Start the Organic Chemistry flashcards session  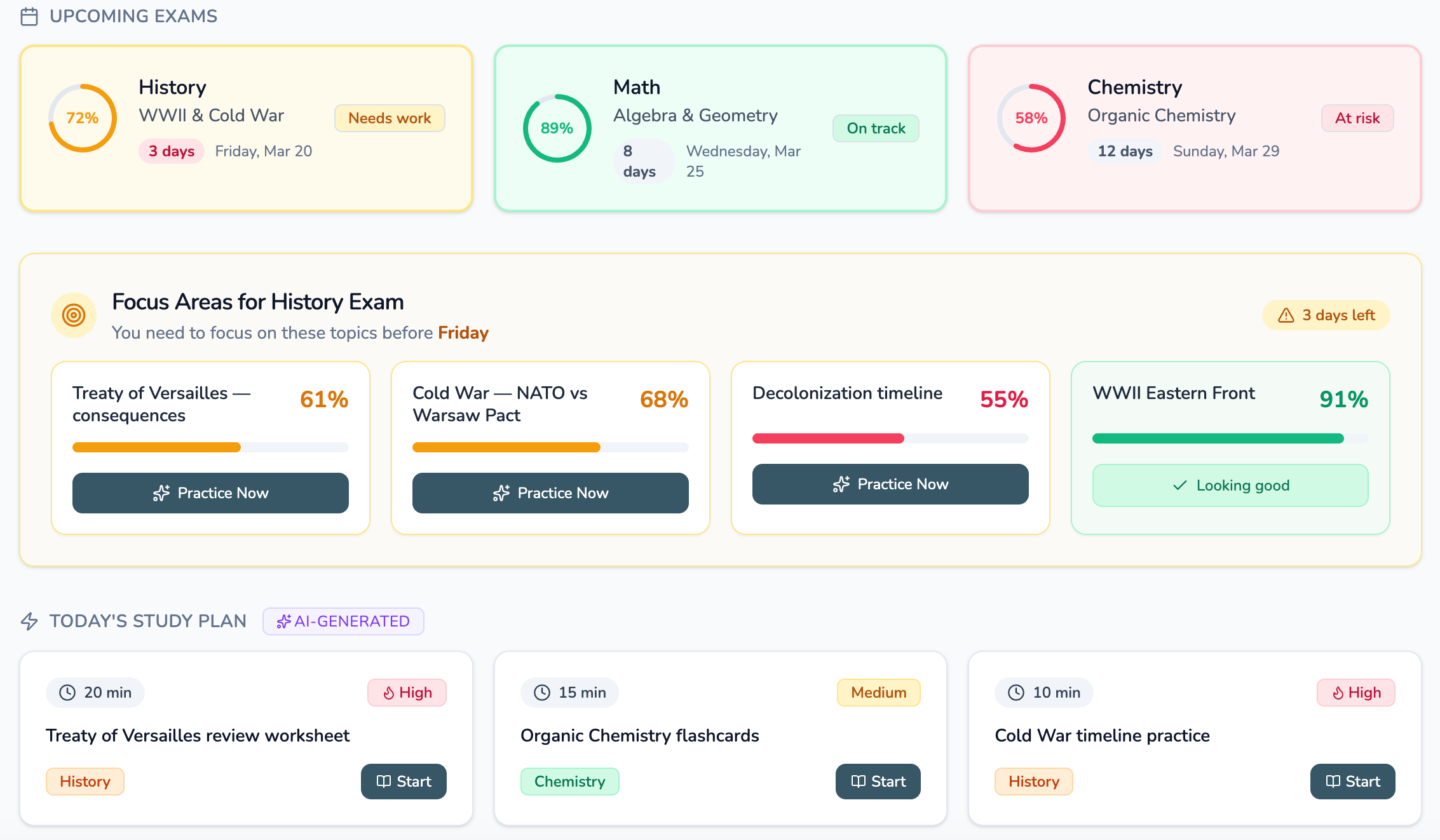point(878,782)
